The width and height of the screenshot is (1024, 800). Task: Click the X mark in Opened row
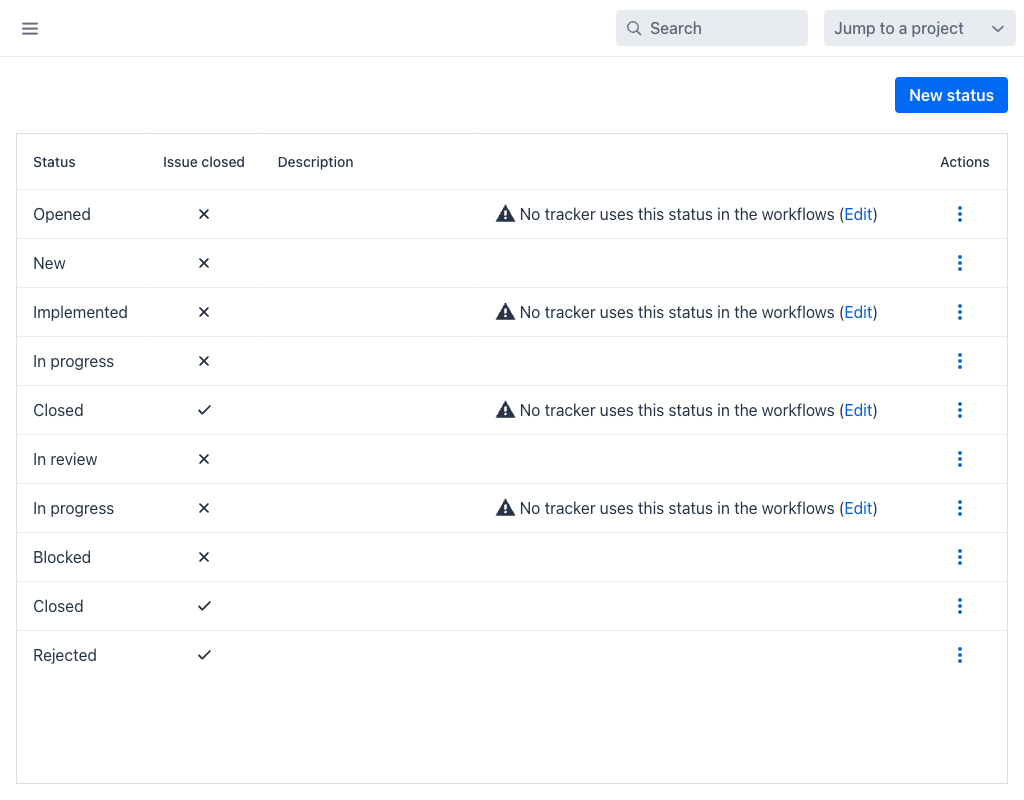pos(204,214)
